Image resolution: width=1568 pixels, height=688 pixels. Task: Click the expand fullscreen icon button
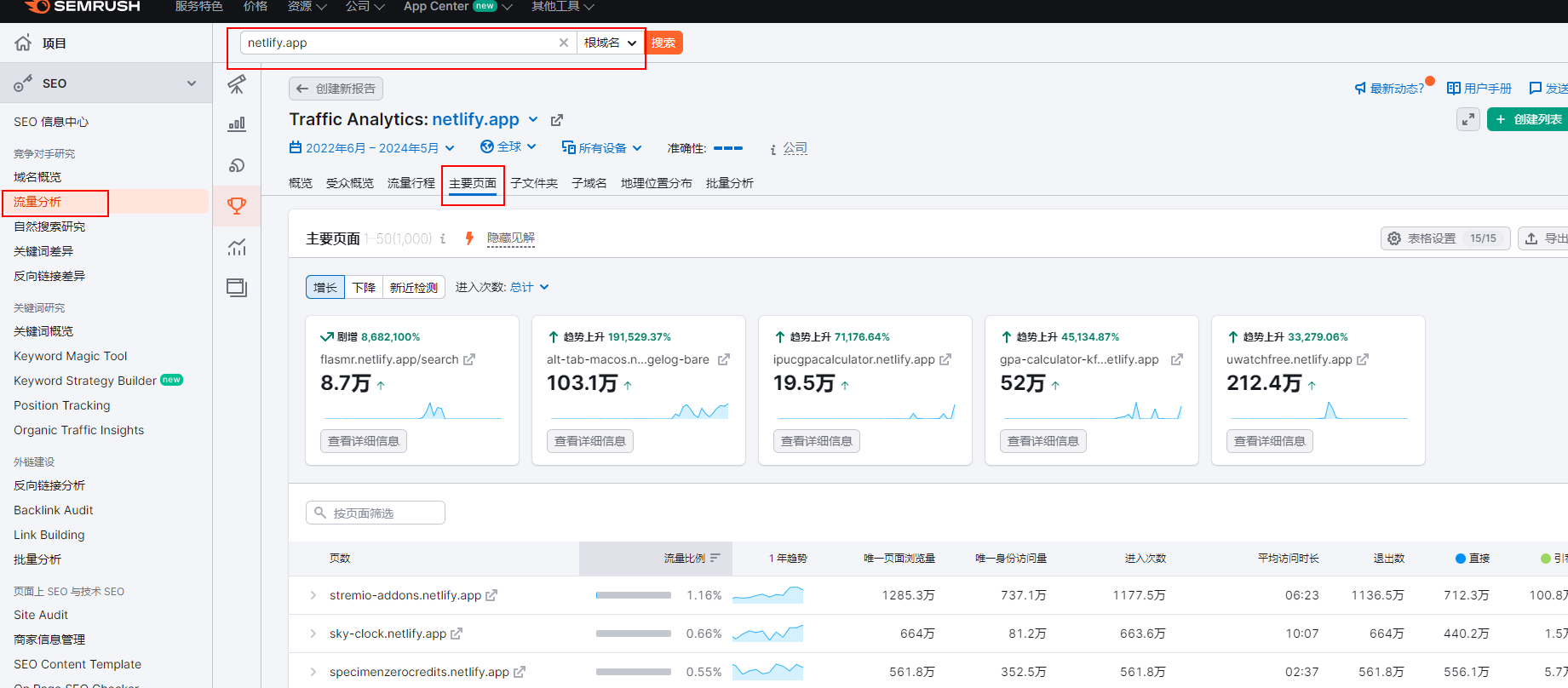tap(1467, 119)
